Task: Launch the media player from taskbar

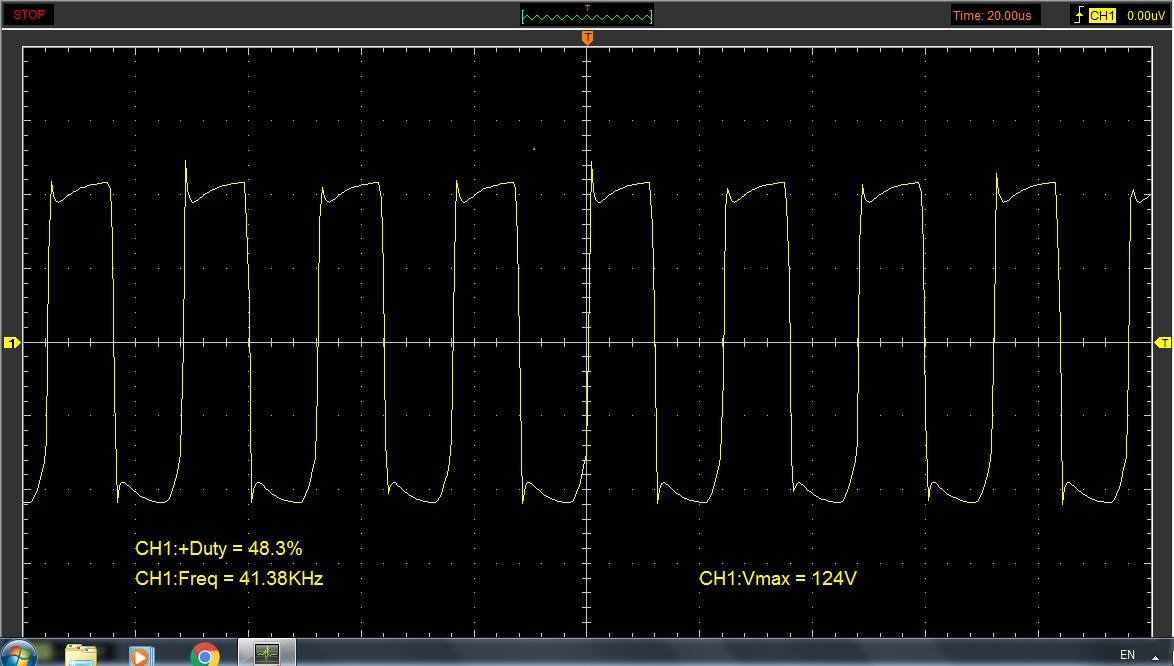Action: click(142, 655)
